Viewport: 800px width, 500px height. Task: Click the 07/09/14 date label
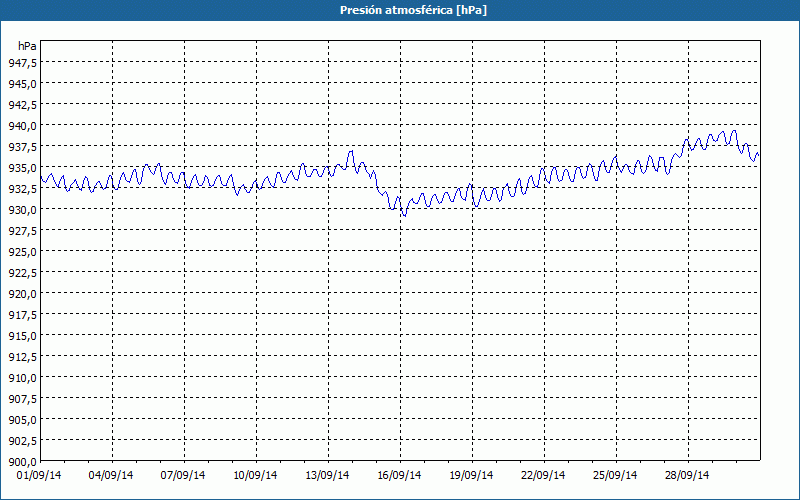(183, 475)
